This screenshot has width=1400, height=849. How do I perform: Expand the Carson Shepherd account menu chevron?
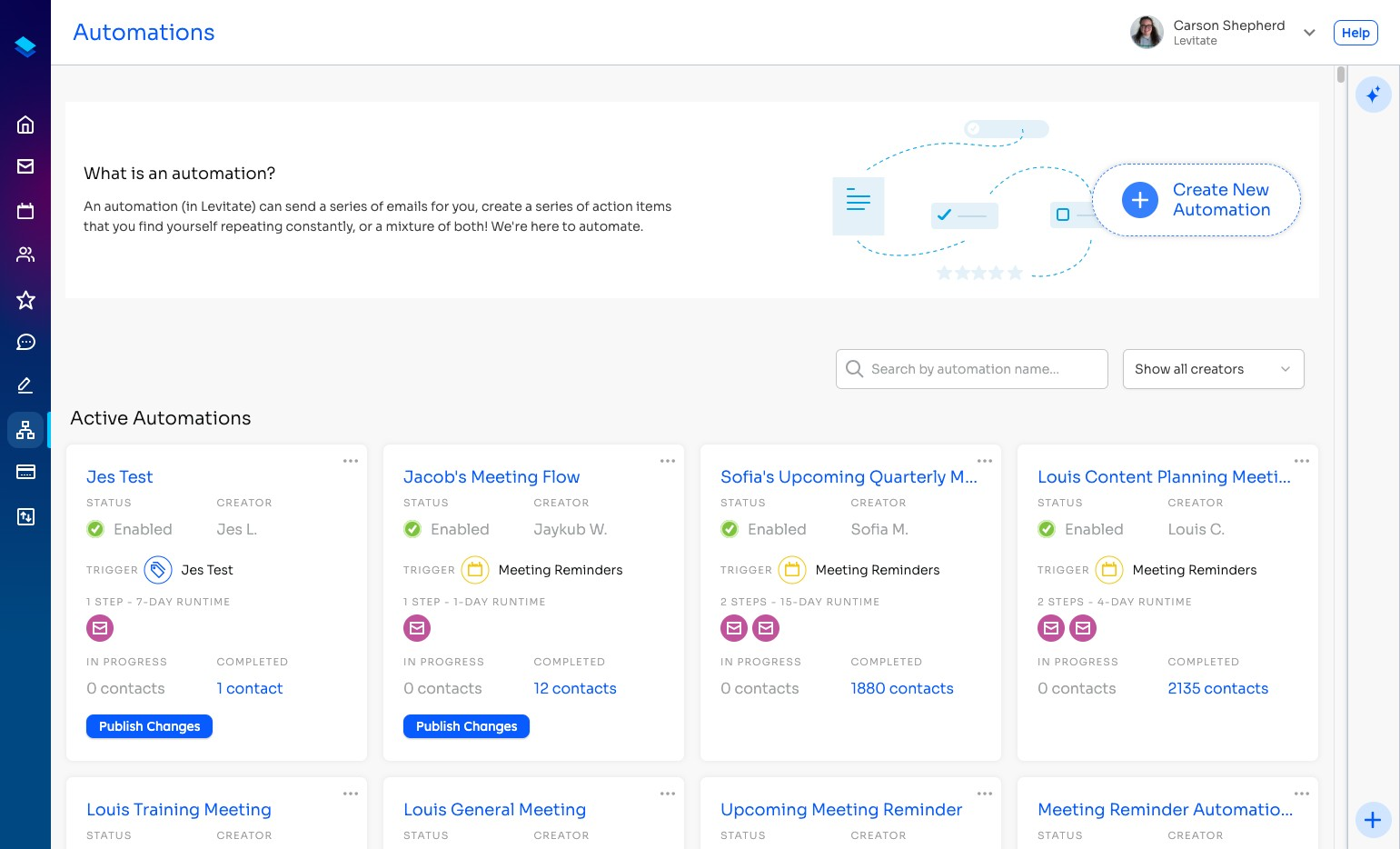point(1309,33)
